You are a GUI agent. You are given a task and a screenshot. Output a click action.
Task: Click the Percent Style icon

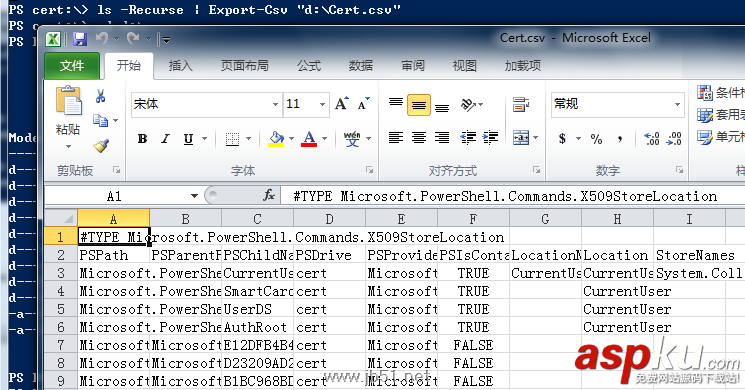(x=596, y=139)
